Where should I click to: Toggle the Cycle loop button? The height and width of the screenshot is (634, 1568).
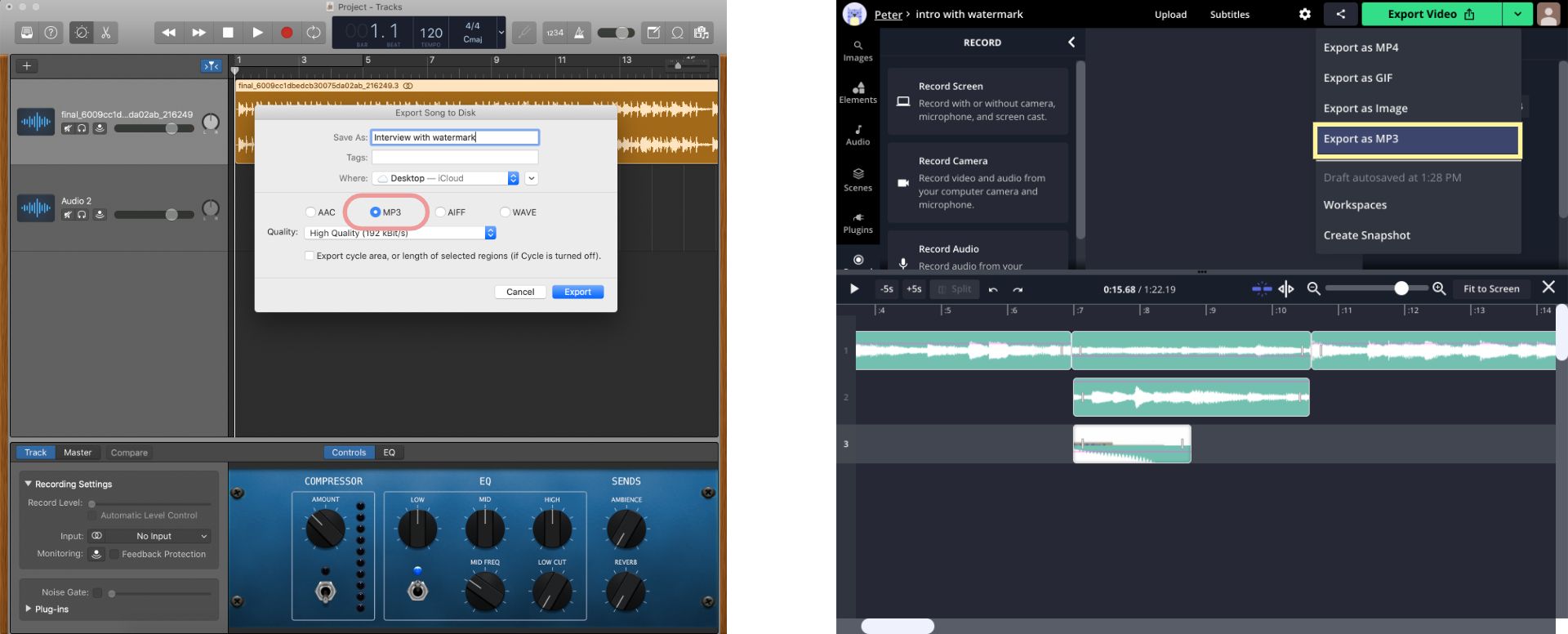pos(314,33)
